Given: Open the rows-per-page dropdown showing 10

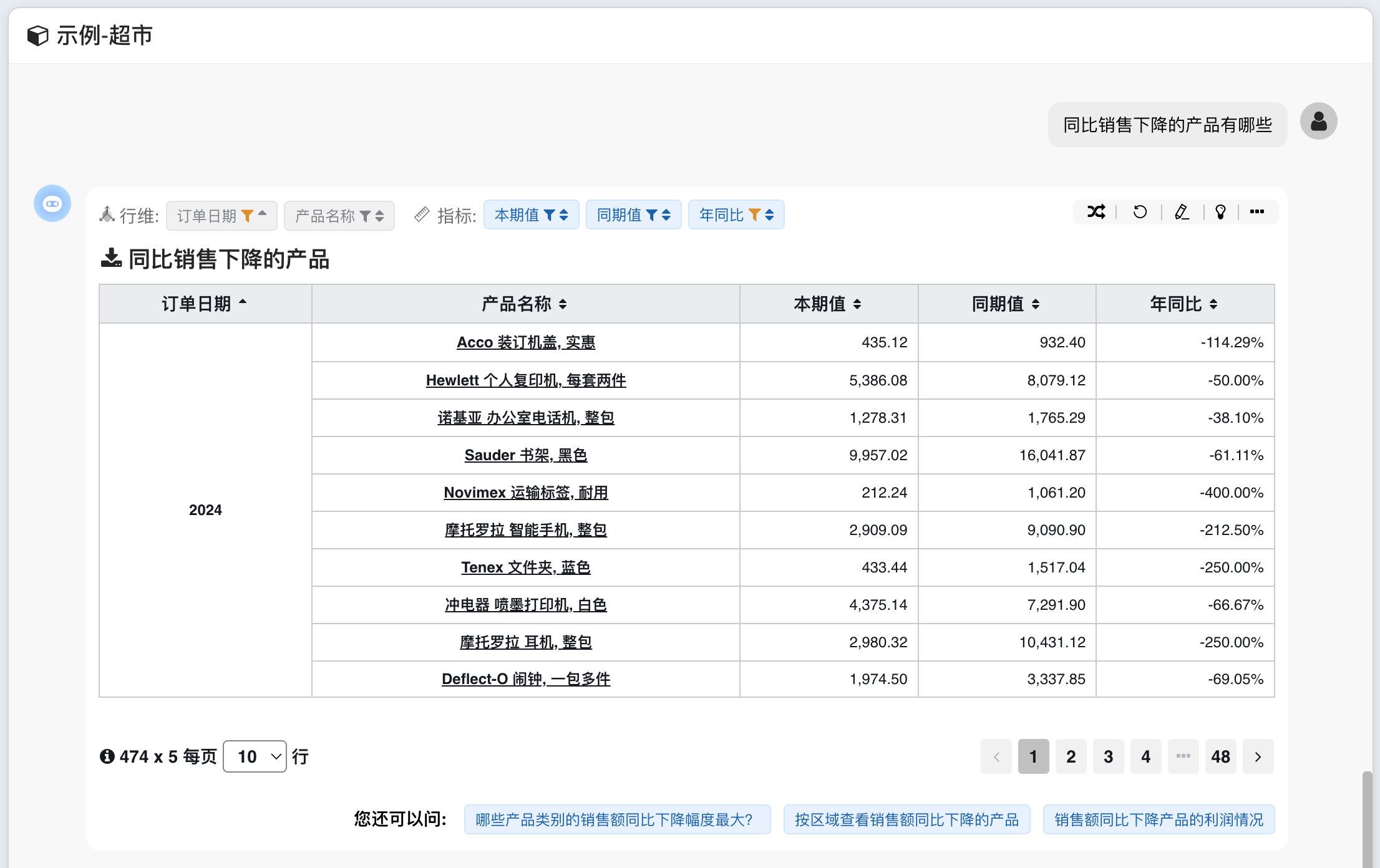Looking at the screenshot, I should pyautogui.click(x=255, y=756).
